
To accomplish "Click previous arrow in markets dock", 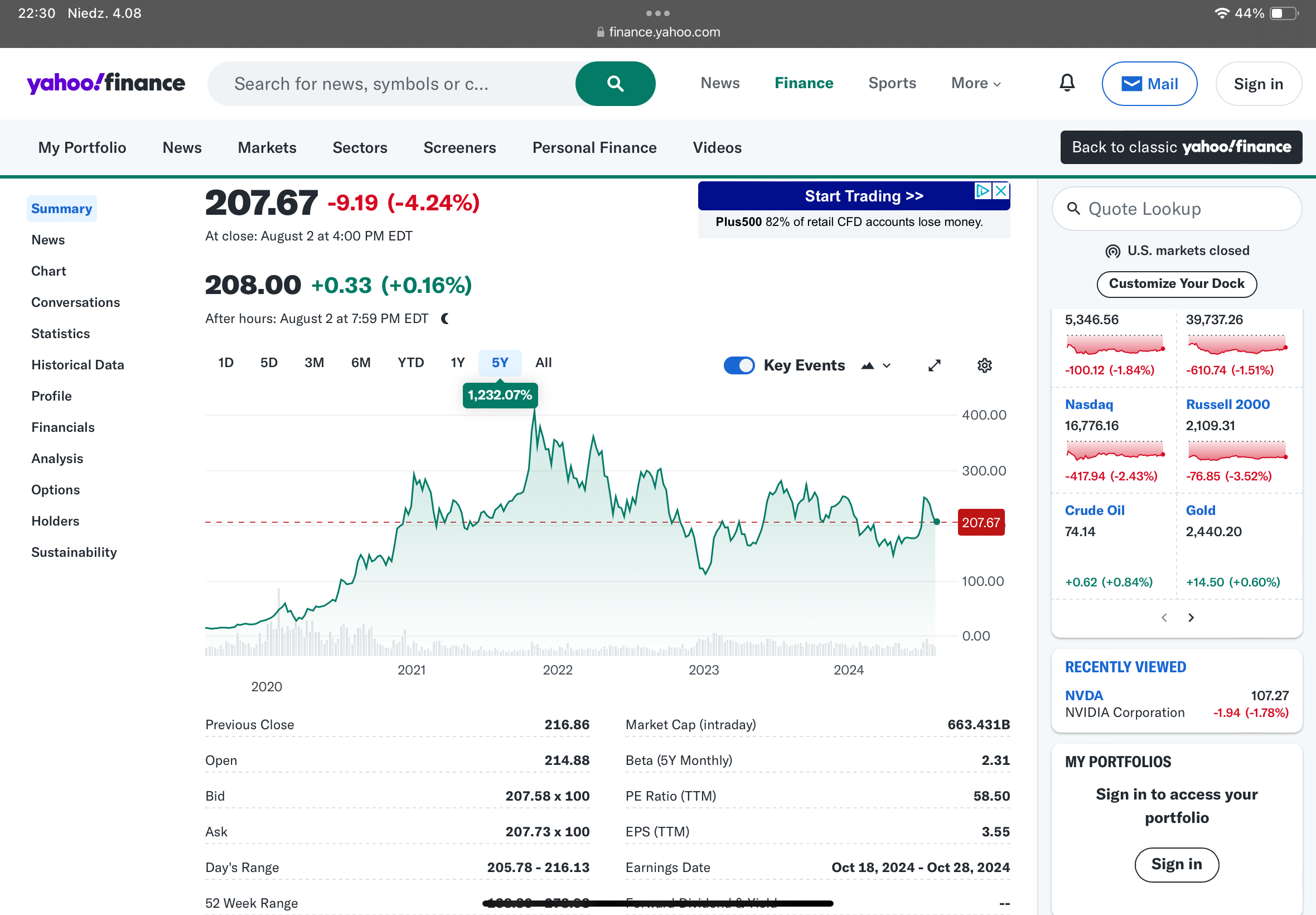I will pyautogui.click(x=1164, y=618).
